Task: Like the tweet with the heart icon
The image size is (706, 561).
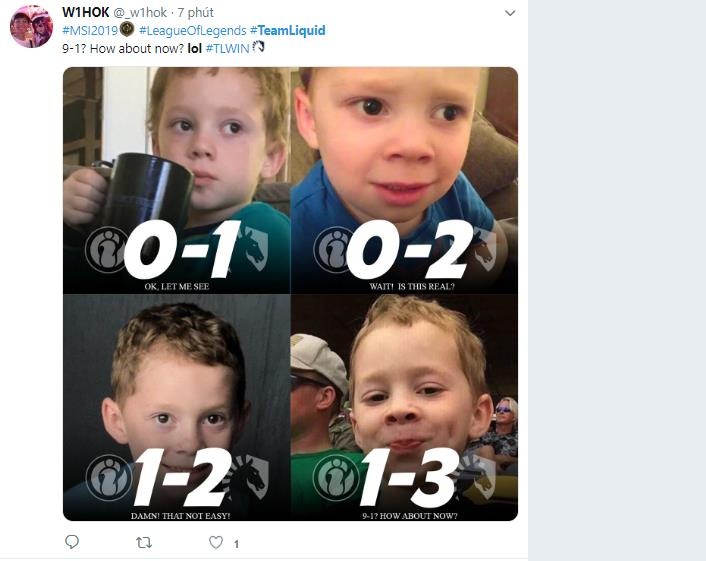Action: (215, 542)
